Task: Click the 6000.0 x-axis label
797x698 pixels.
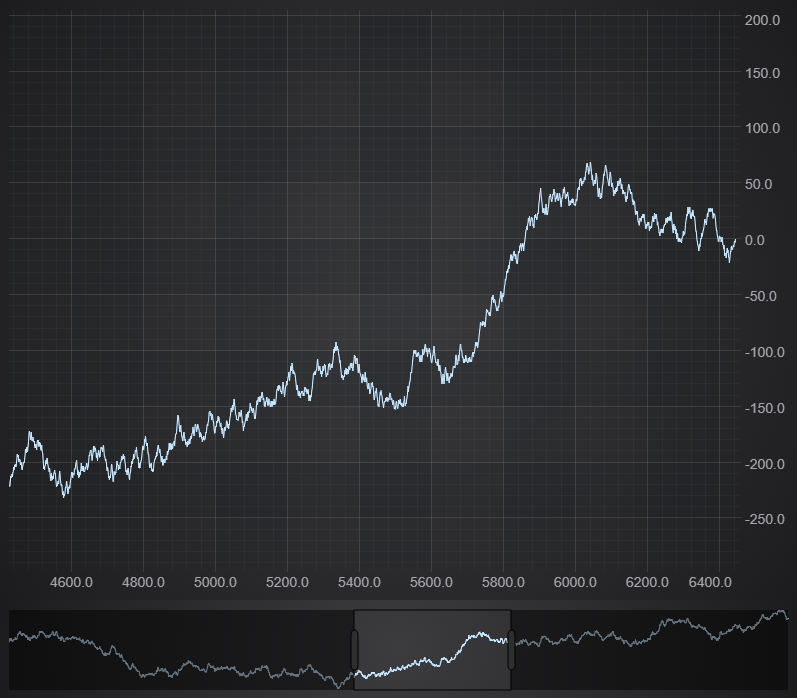Action: [x=575, y=583]
